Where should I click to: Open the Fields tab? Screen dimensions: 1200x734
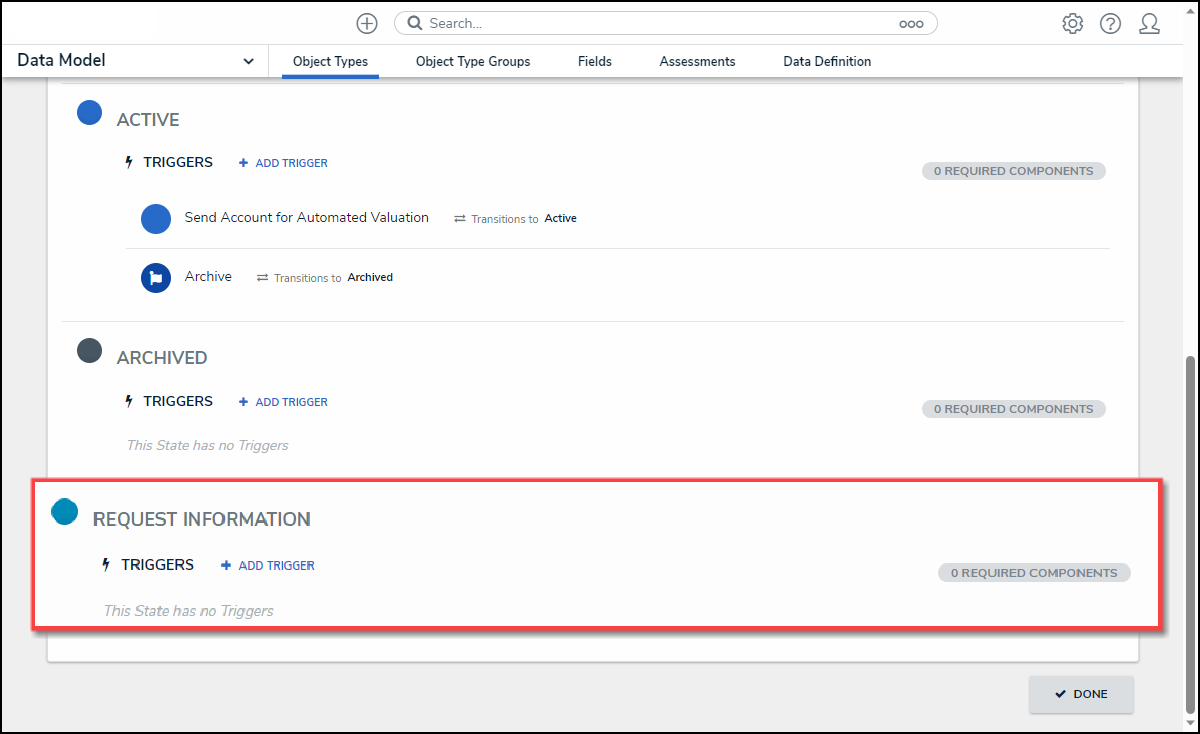(595, 62)
